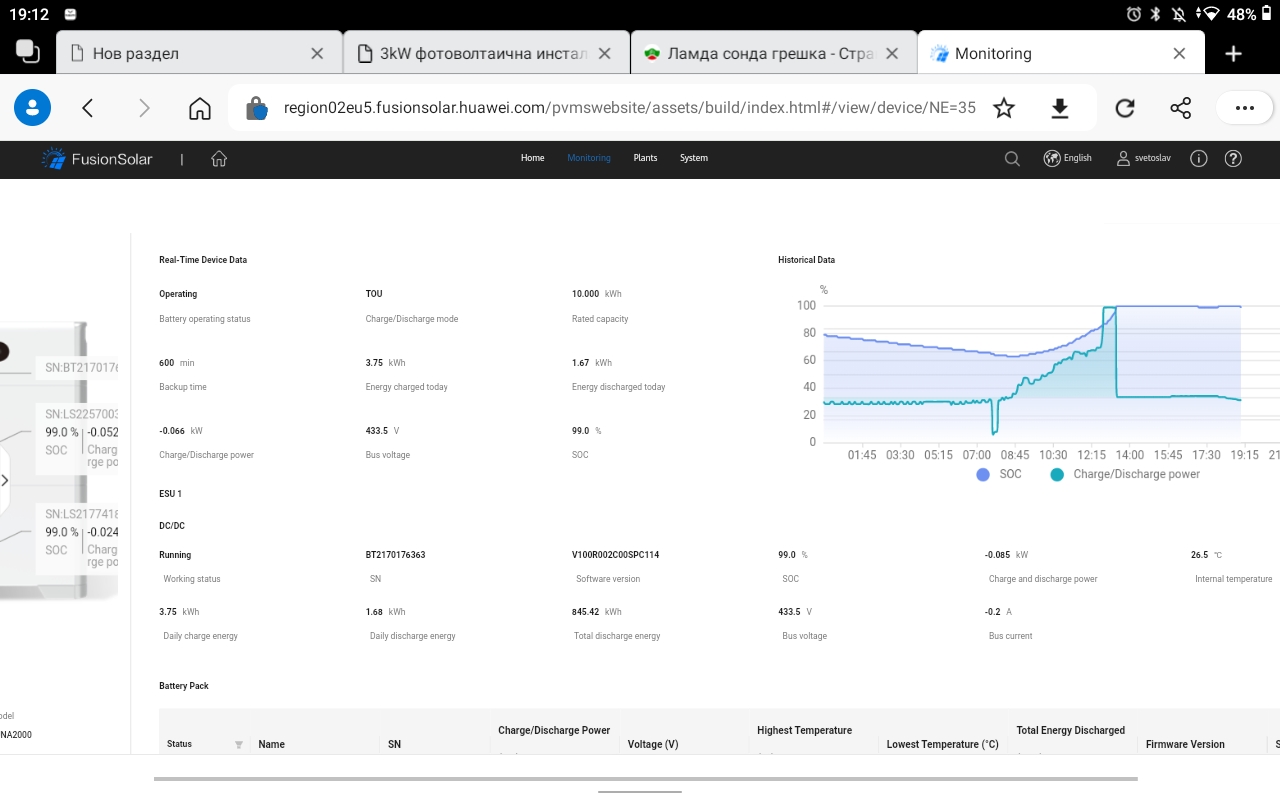Open Status column filter in Battery Pack table
This screenshot has width=1280, height=800.
(x=238, y=744)
